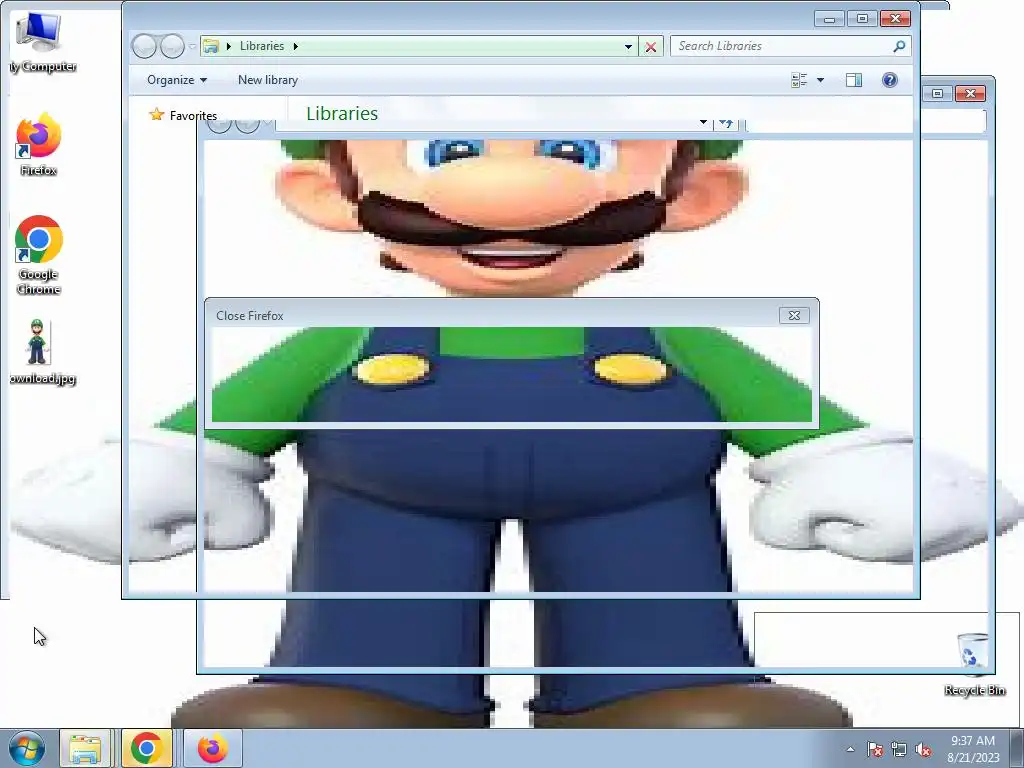
Task: Launch Firefox from the desktop shortcut
Action: coord(39,144)
